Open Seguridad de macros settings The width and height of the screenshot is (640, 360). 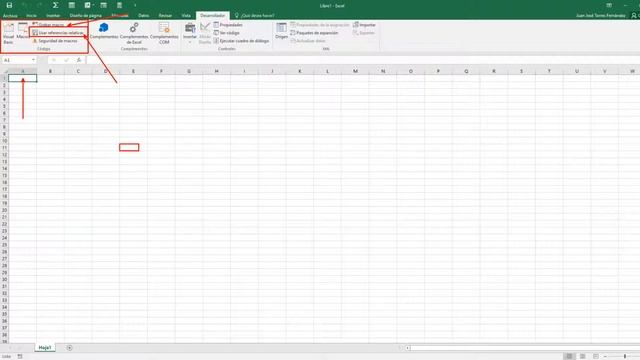(55, 41)
